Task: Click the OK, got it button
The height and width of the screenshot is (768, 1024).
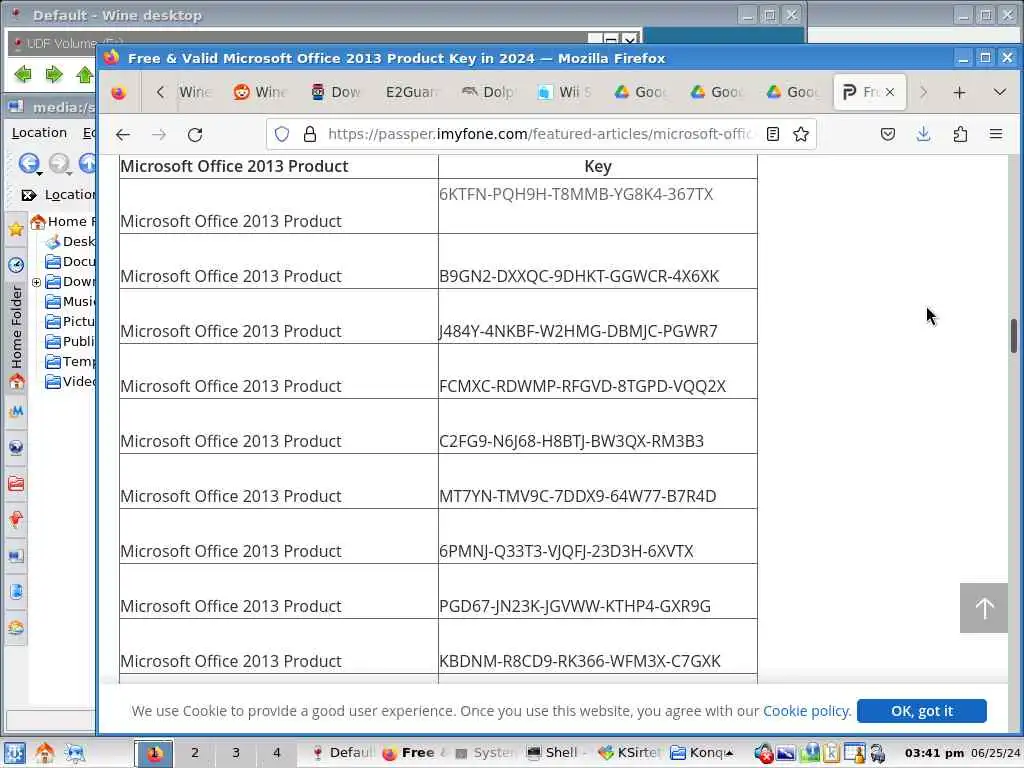Action: point(921,711)
